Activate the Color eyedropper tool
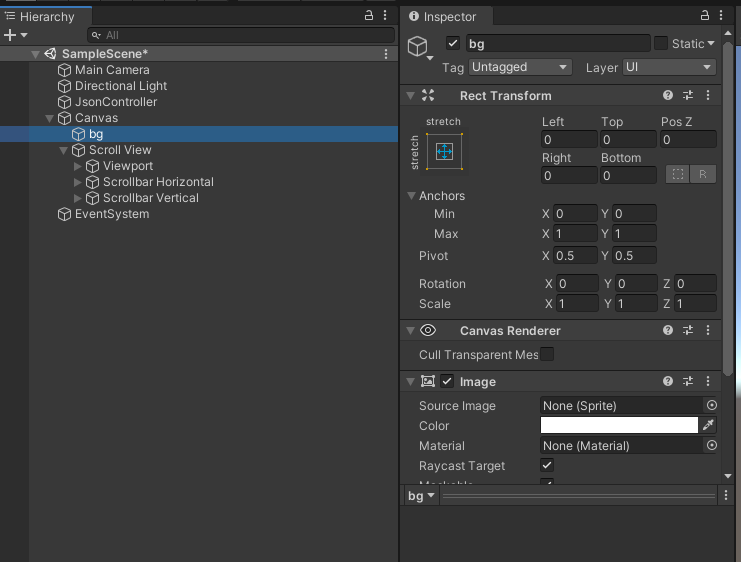The image size is (741, 562). click(x=708, y=425)
